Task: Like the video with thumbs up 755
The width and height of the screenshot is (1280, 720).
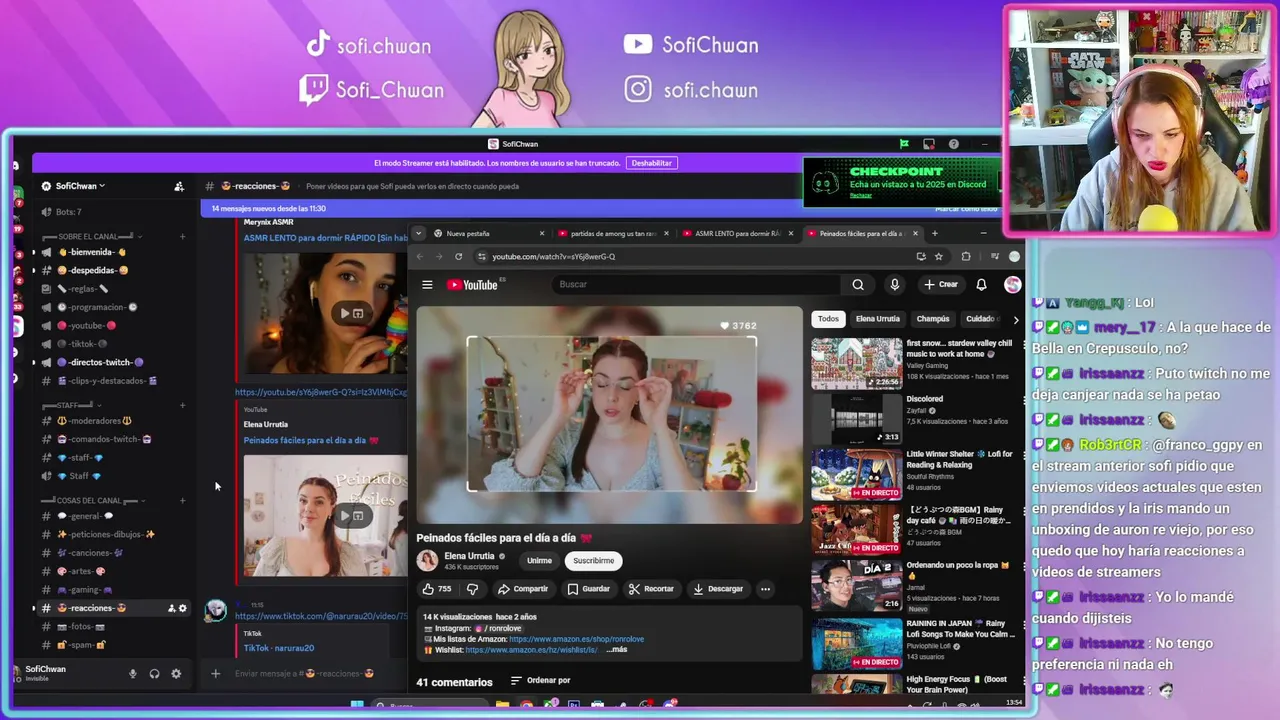Action: point(437,589)
